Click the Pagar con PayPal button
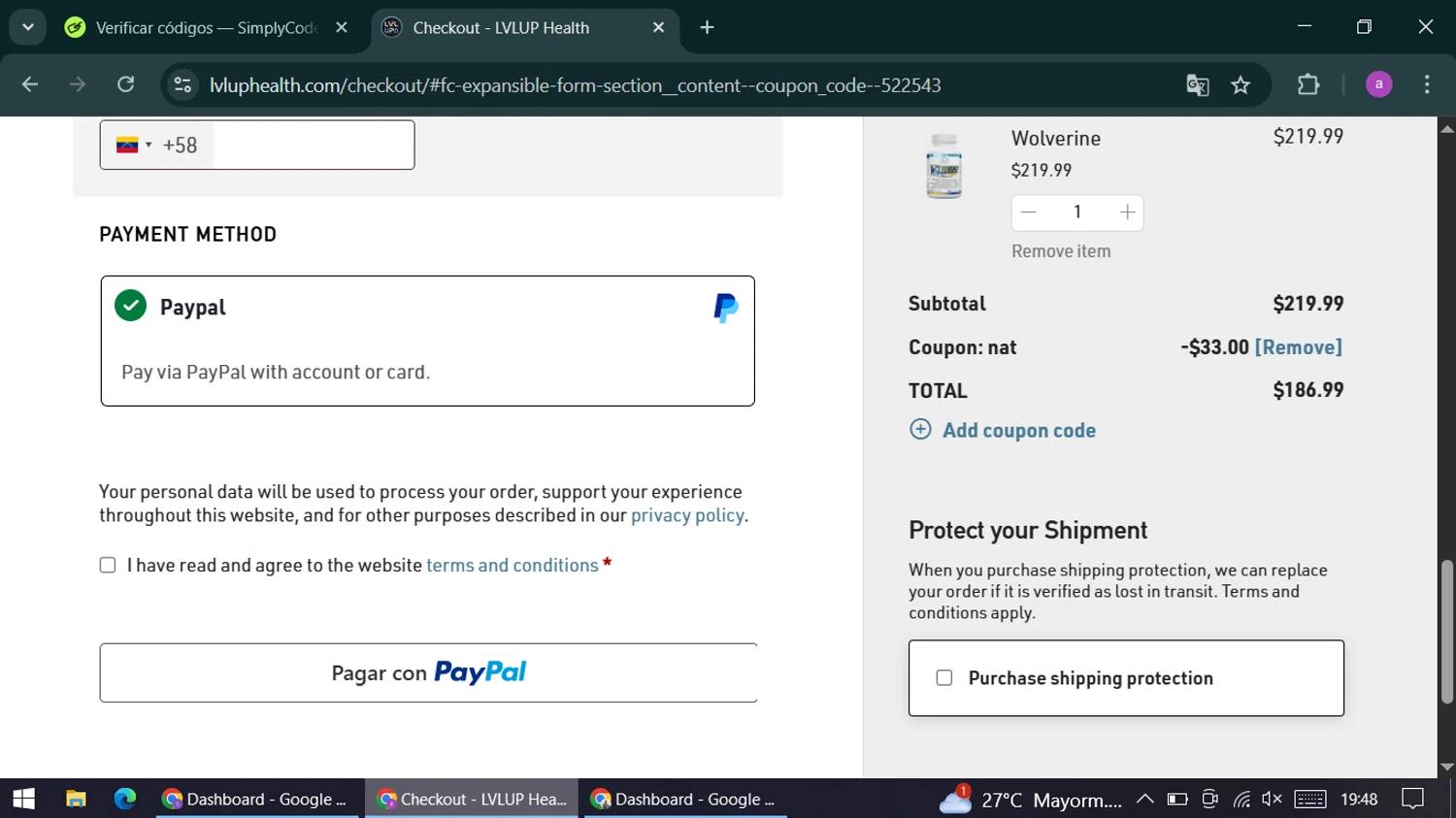 (428, 672)
